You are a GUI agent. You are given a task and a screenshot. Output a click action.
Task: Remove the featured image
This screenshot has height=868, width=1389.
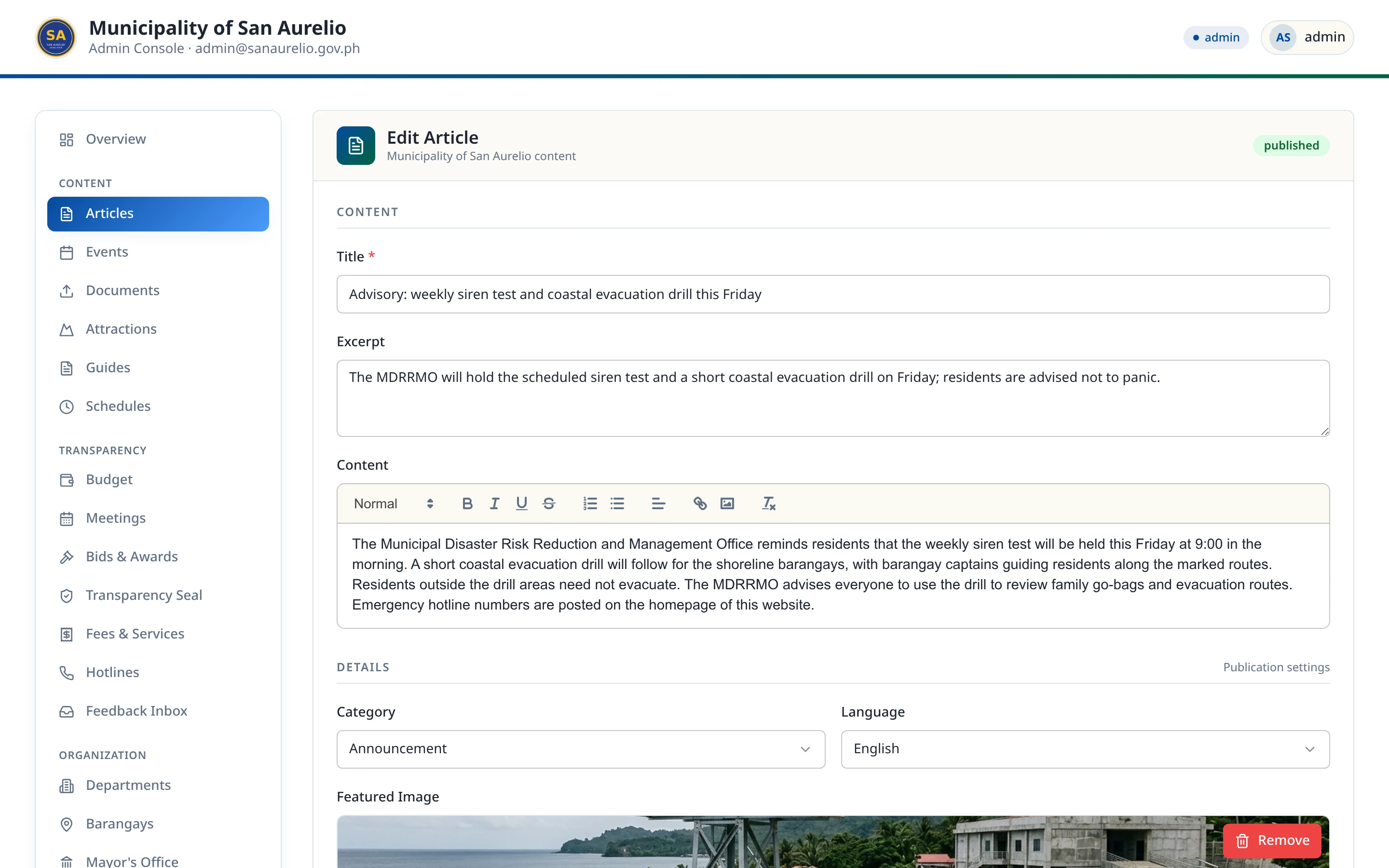coord(1272,841)
